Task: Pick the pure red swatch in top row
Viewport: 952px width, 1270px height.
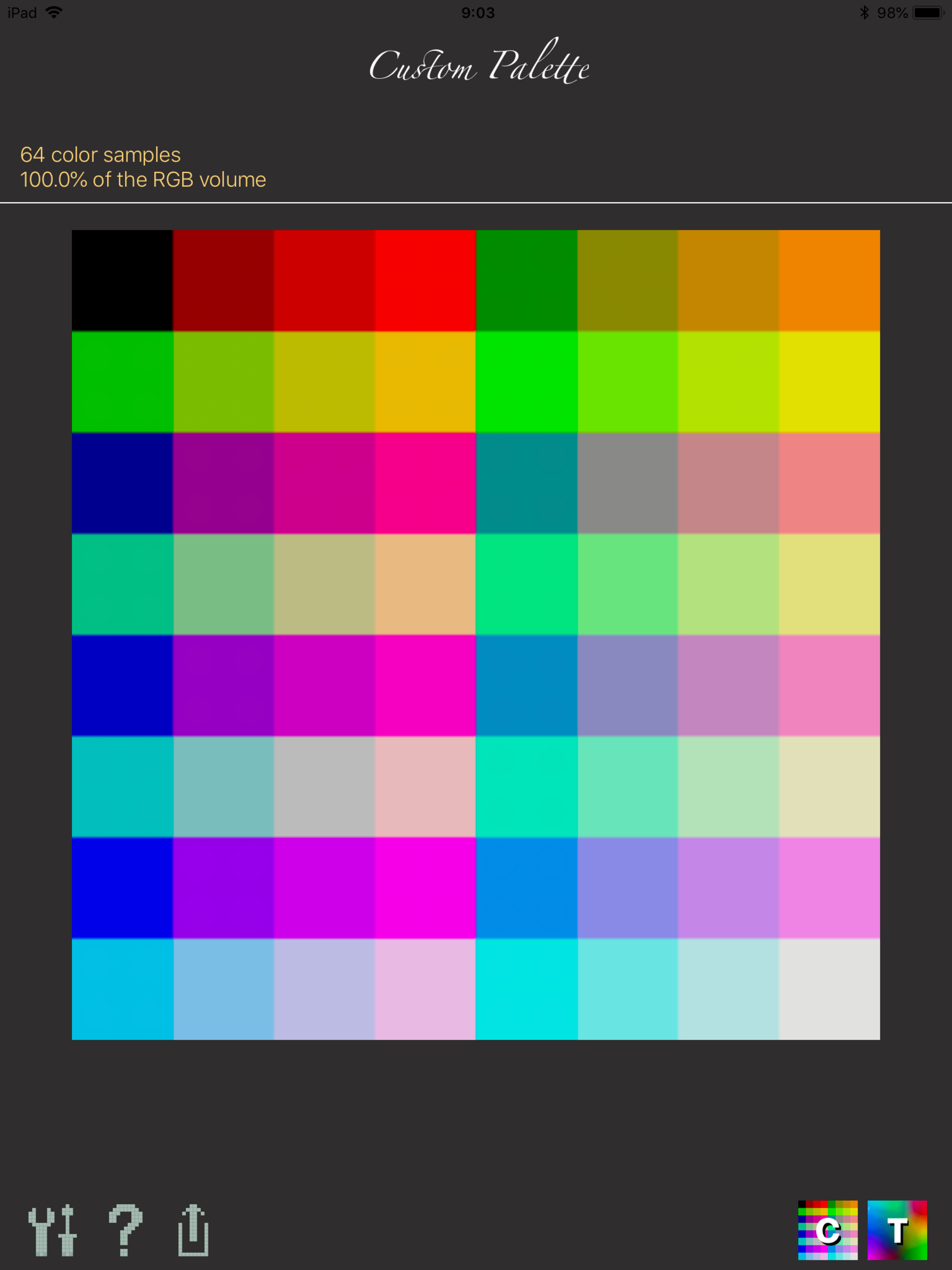Action: click(x=425, y=280)
